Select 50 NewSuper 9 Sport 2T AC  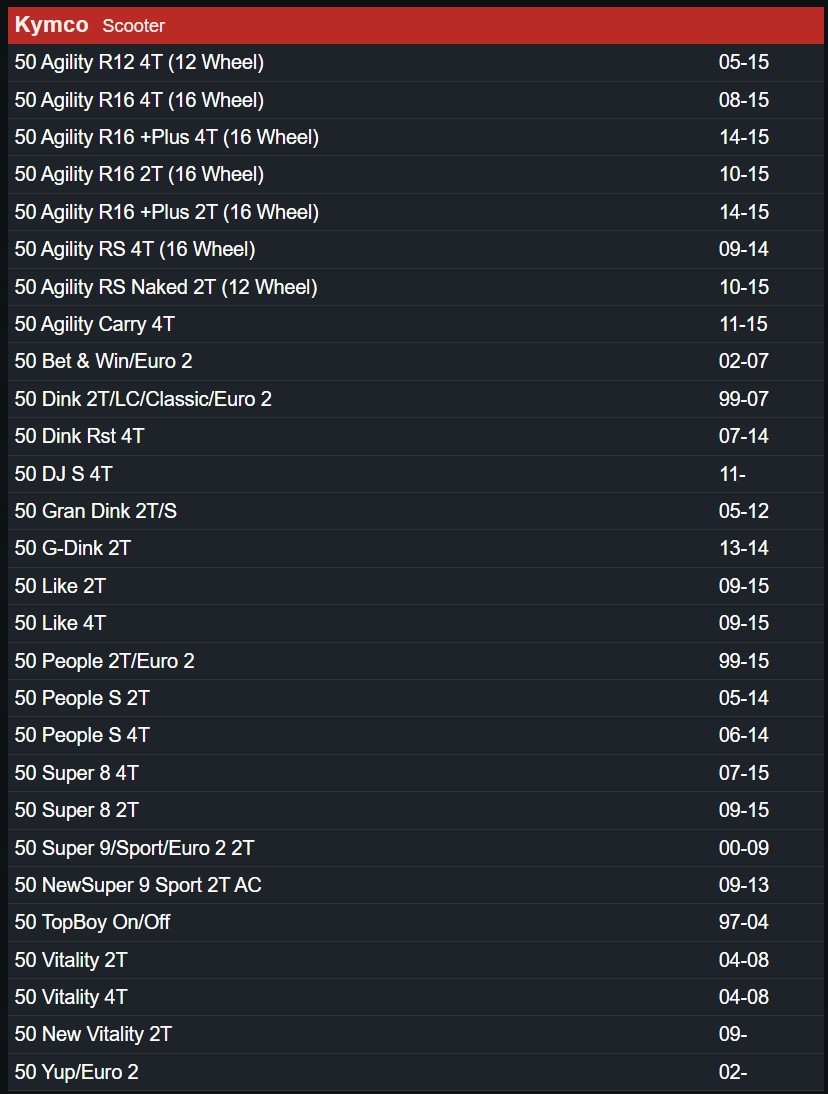coord(416,885)
